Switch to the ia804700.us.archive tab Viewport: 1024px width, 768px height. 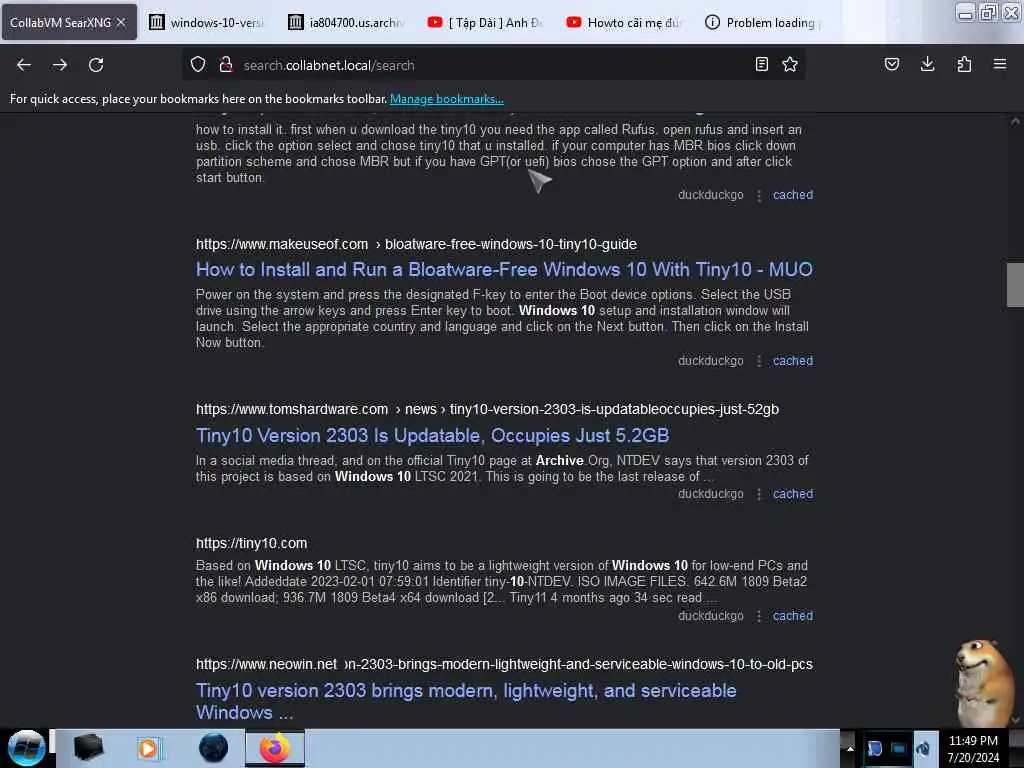(x=347, y=22)
